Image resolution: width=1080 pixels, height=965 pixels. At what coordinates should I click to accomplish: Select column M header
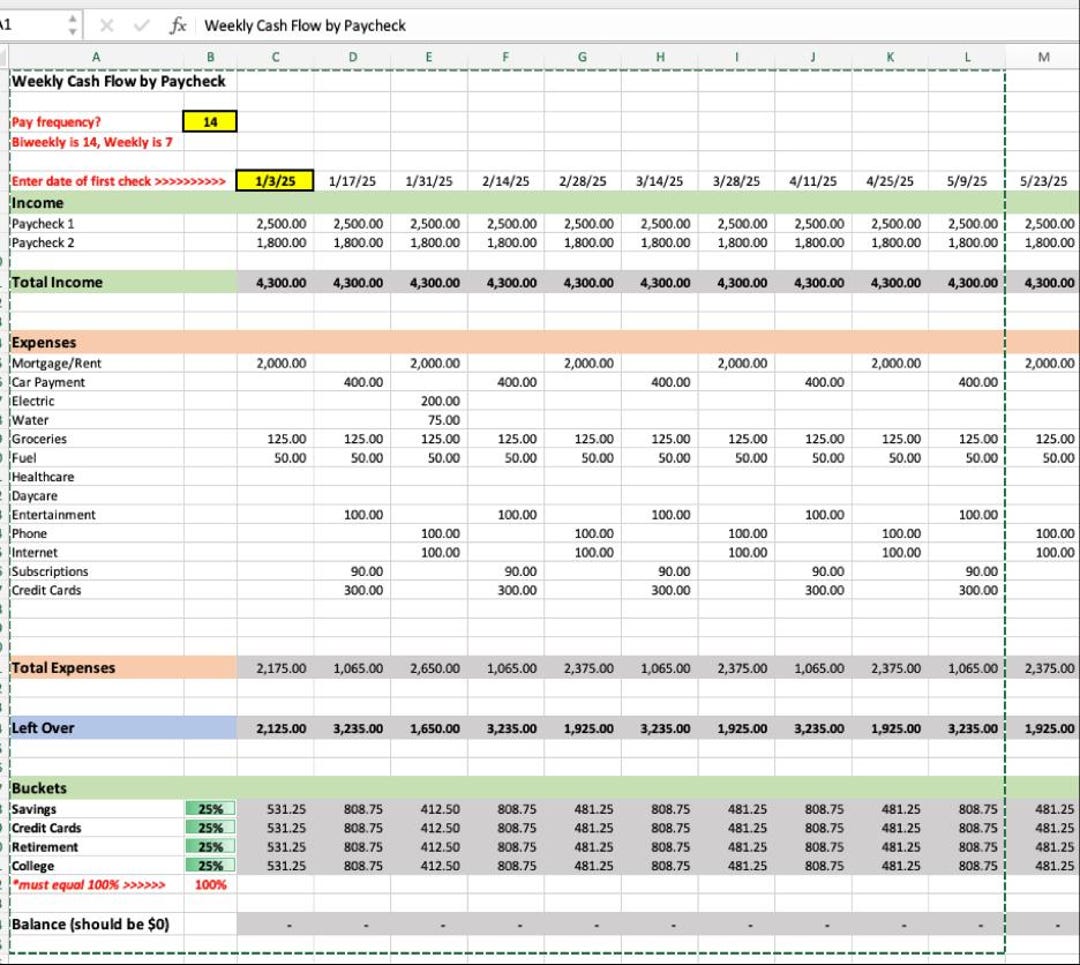point(1043,58)
